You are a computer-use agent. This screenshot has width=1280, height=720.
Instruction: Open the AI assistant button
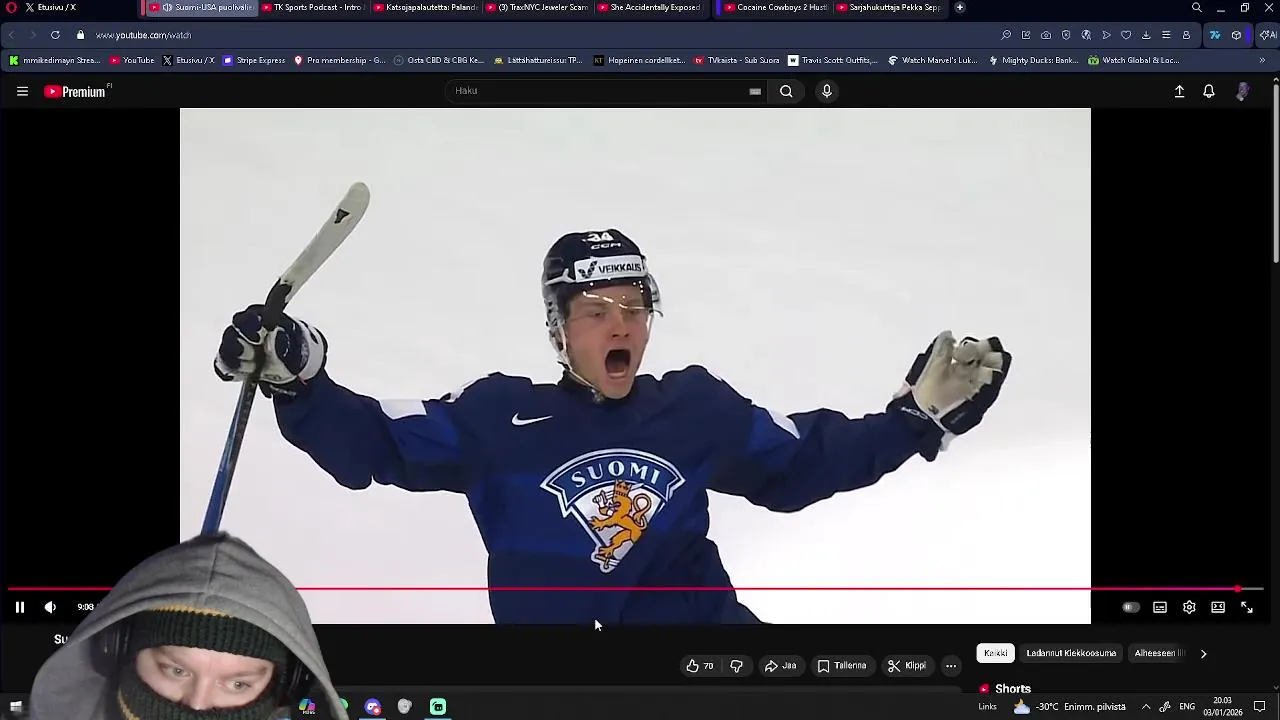(x=1267, y=35)
